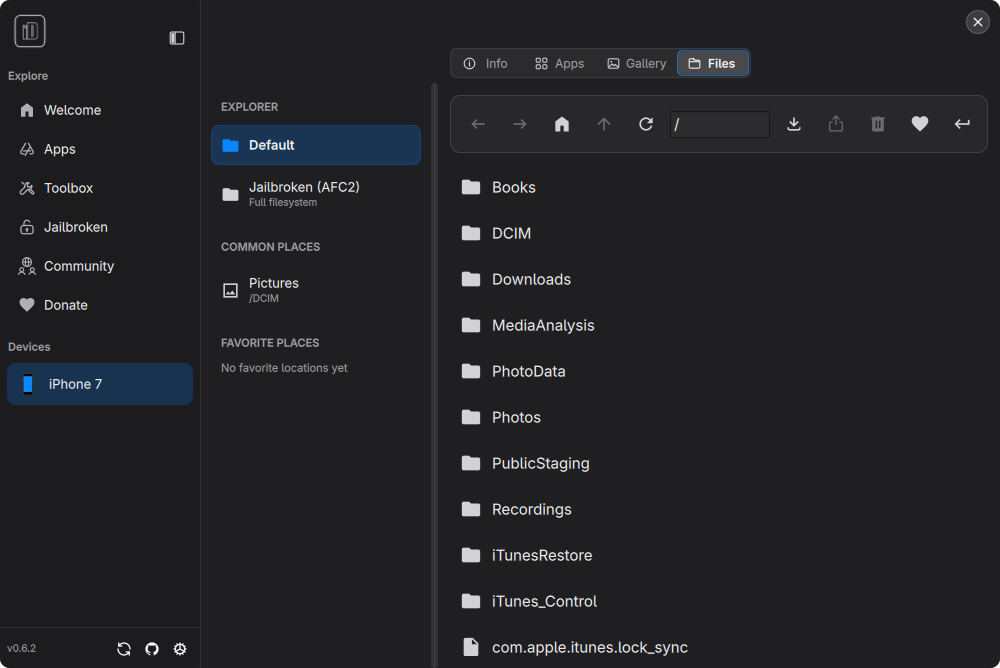The height and width of the screenshot is (668, 1000).
Task: Open the PhotoData folder
Action: tap(719, 371)
